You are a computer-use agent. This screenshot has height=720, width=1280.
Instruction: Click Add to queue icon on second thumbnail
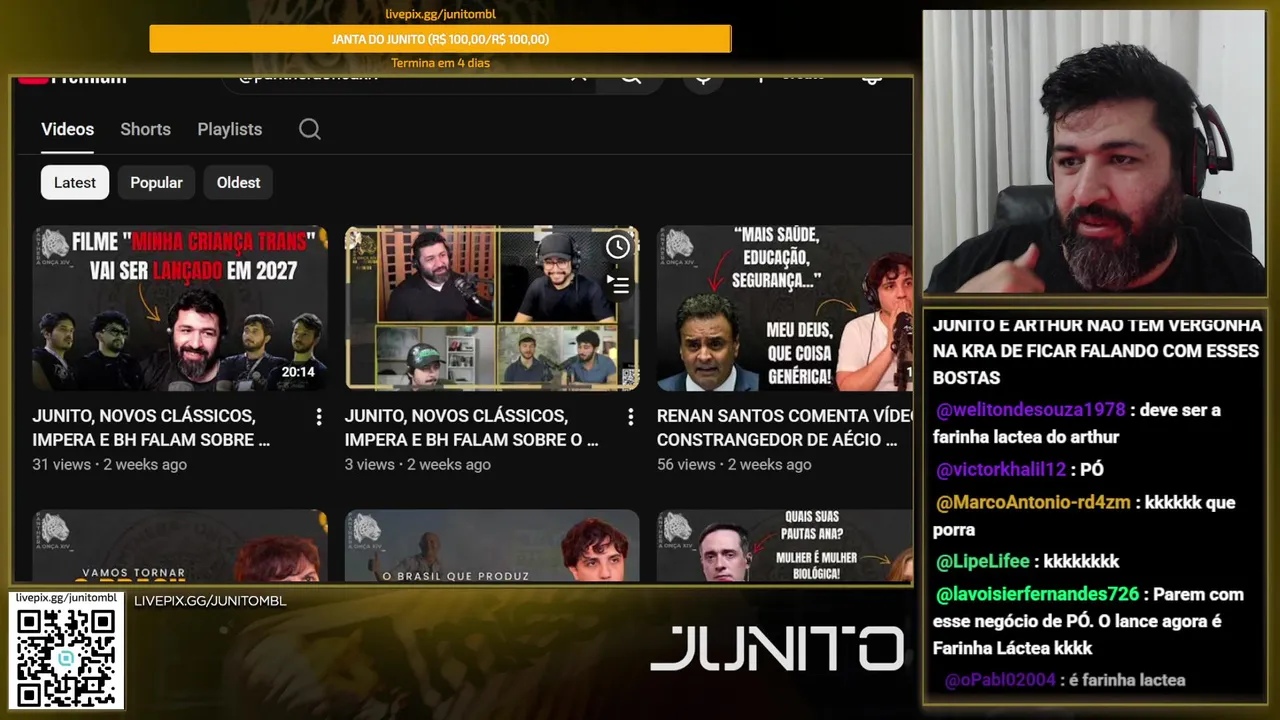tap(618, 285)
